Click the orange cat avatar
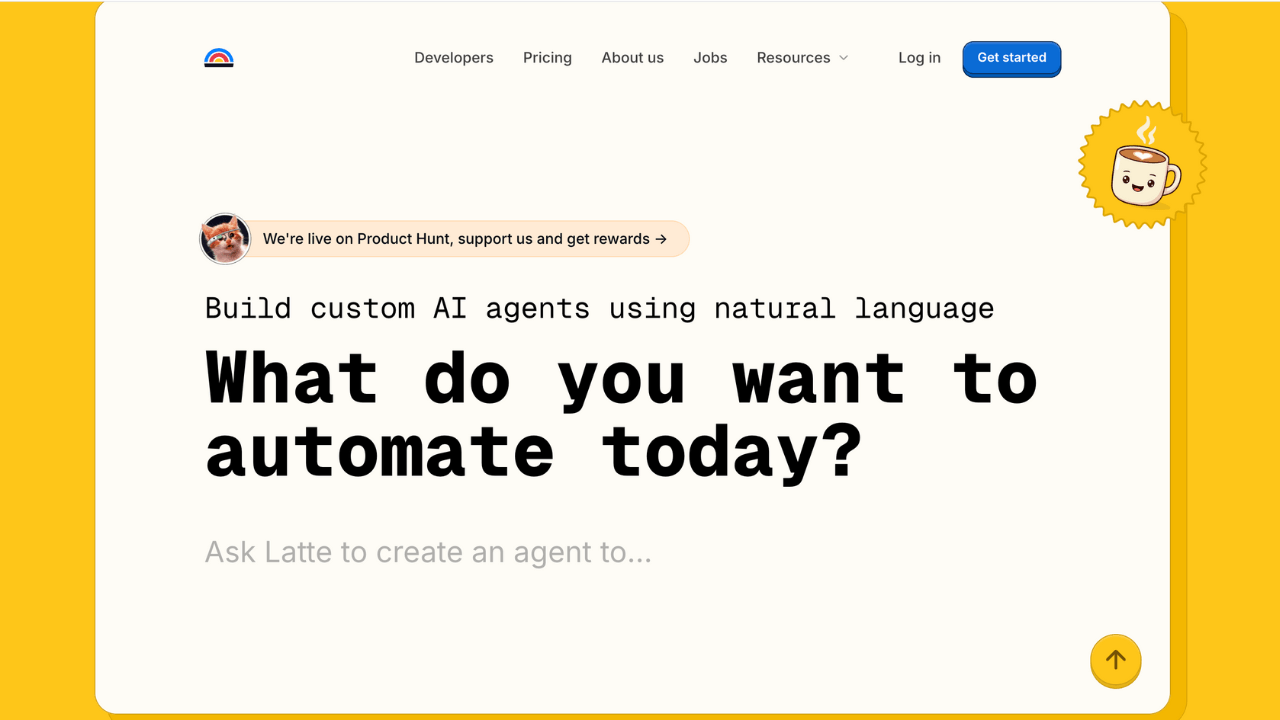Screen dimensions: 1280x720 point(225,239)
